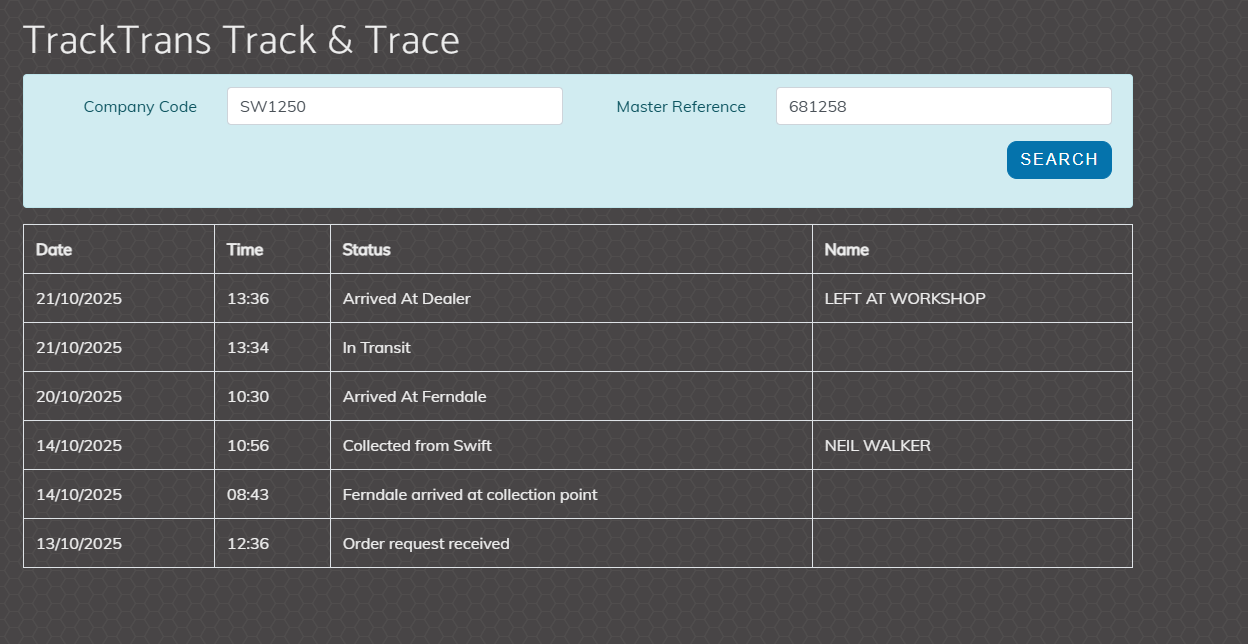Click the 08:43 time cell

point(248,495)
